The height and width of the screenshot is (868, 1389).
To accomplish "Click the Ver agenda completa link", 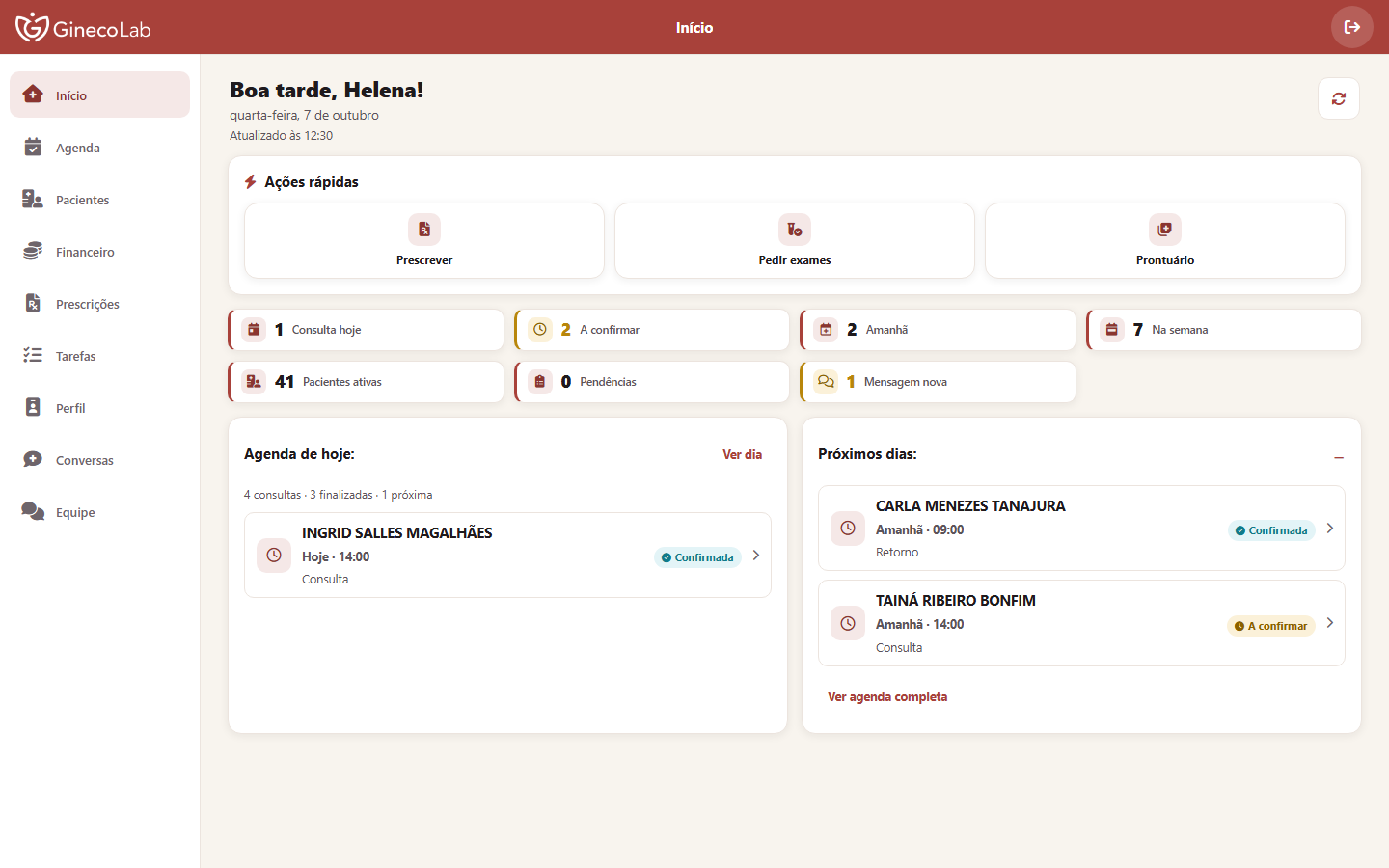I will point(887,696).
